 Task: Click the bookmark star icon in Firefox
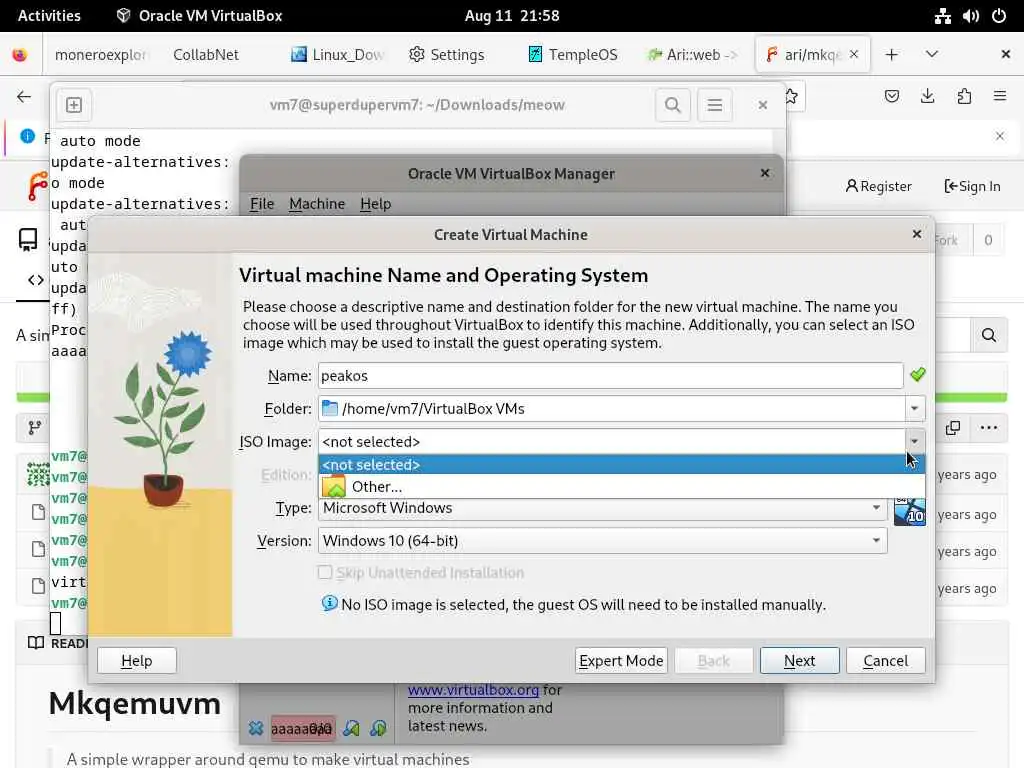point(791,97)
